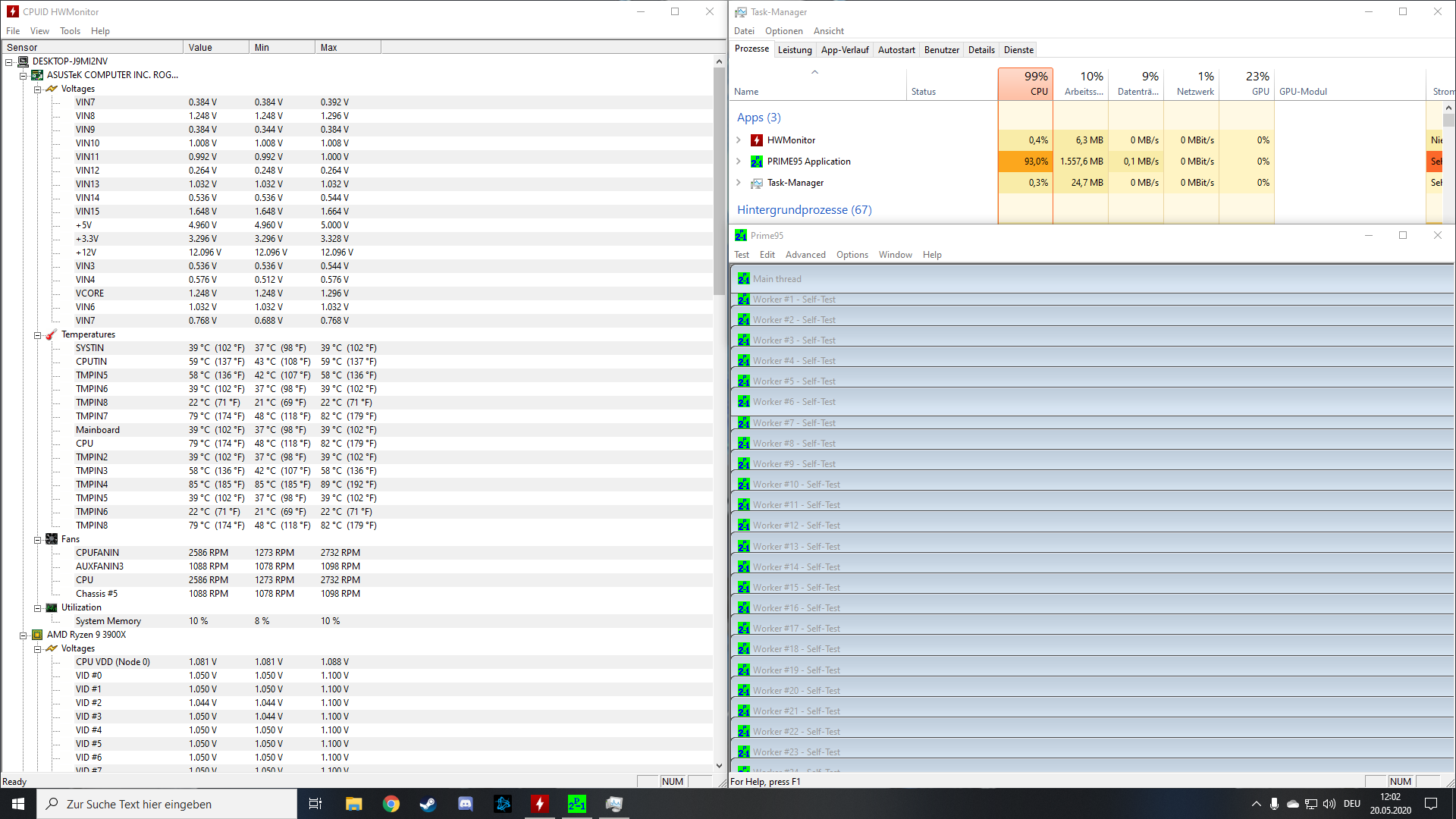This screenshot has height=819, width=1456.
Task: Click the Prime95 taskbar icon
Action: point(576,804)
